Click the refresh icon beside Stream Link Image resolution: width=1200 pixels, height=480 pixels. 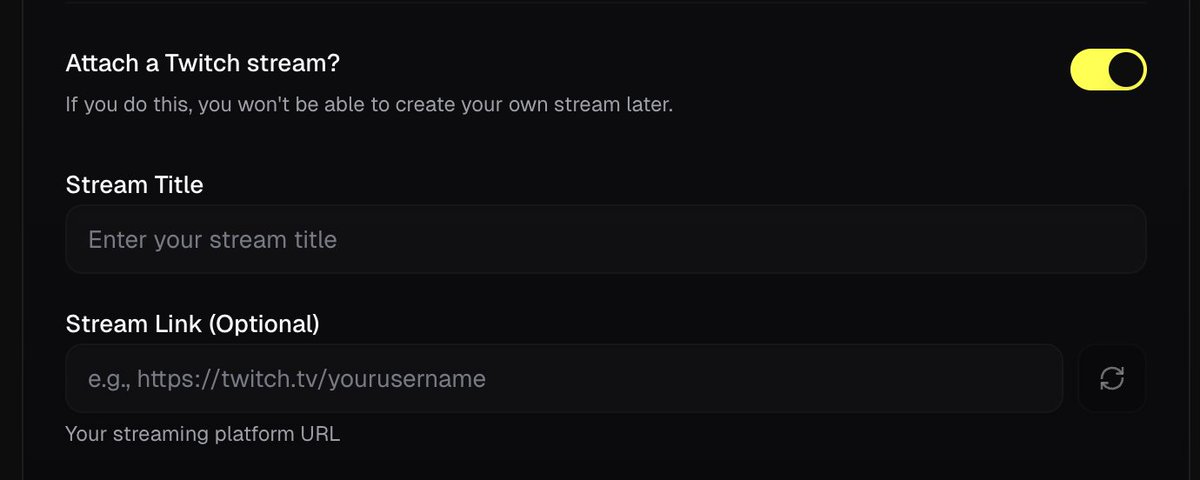tap(1112, 378)
